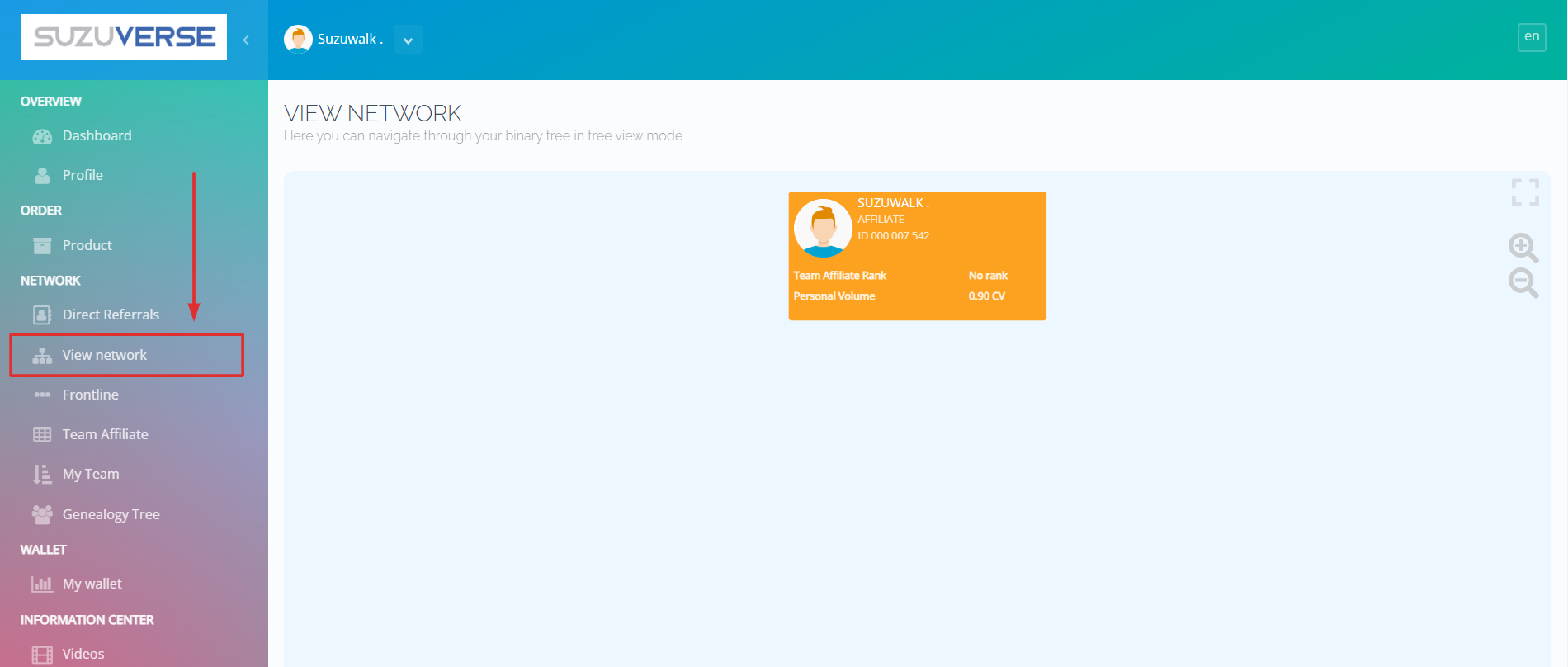Click the Genealogy Tree group icon

(x=42, y=514)
